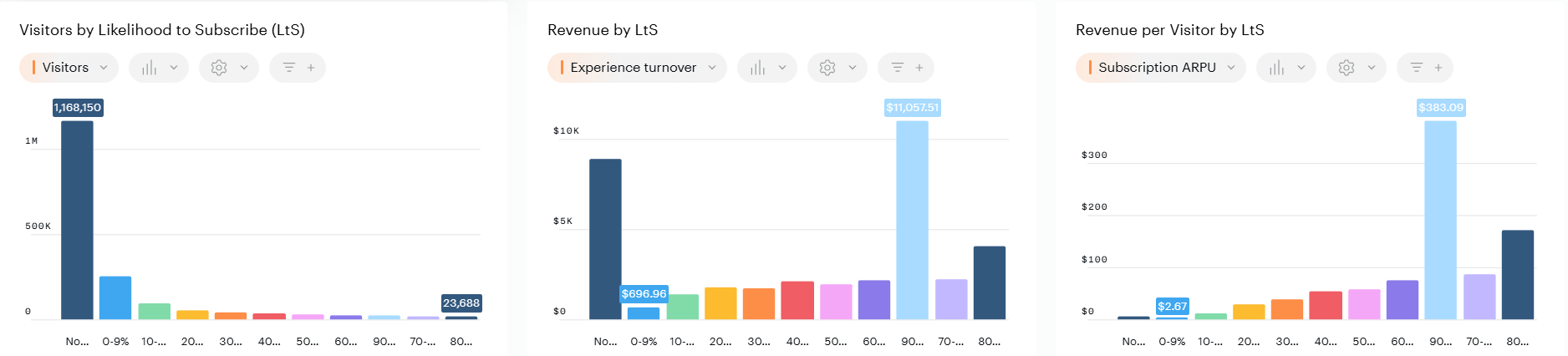Screen dimensions: 1568x356
Task: Open gear settings in Revenue per Visitor panel
Action: [x=1356, y=68]
